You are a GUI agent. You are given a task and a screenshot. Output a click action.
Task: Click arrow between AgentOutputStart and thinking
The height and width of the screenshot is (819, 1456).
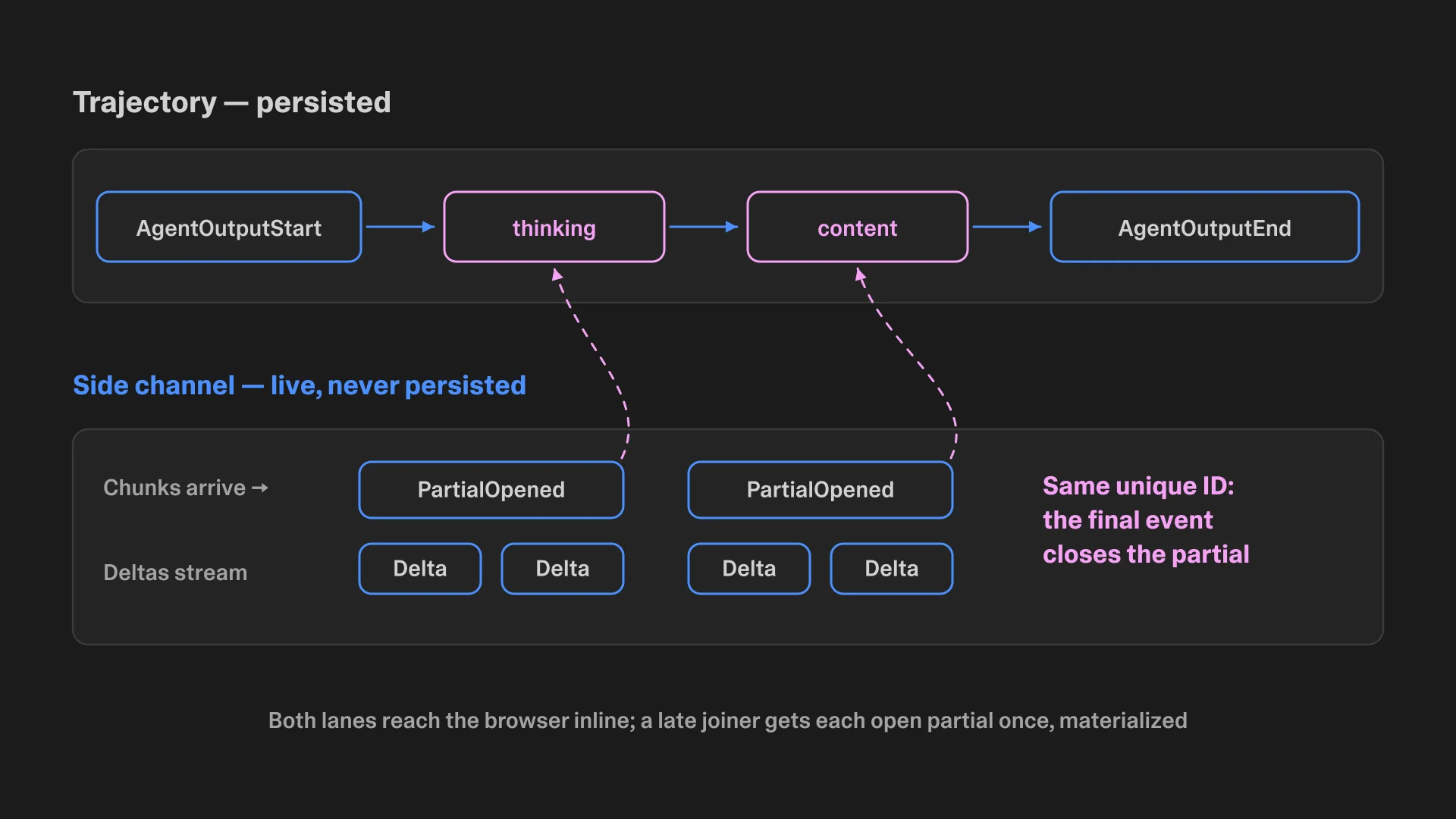tap(400, 227)
